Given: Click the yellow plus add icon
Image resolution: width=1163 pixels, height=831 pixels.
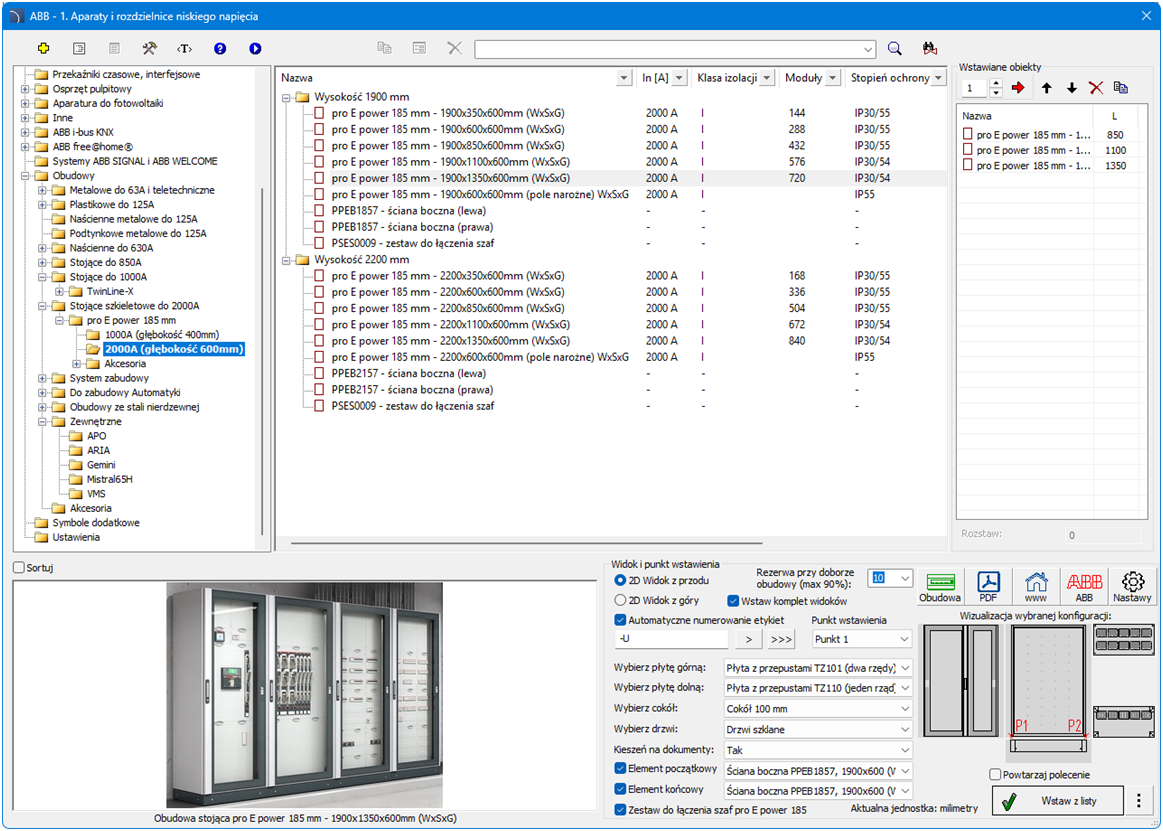Looking at the screenshot, I should (43, 48).
